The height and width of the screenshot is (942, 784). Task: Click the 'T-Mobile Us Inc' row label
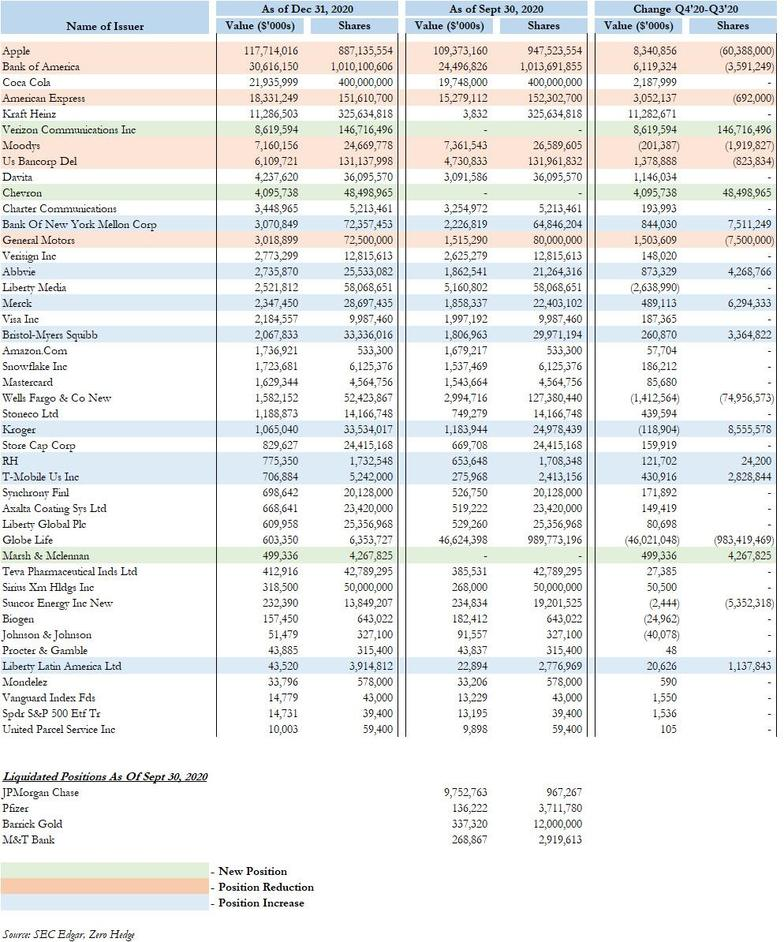coord(40,476)
